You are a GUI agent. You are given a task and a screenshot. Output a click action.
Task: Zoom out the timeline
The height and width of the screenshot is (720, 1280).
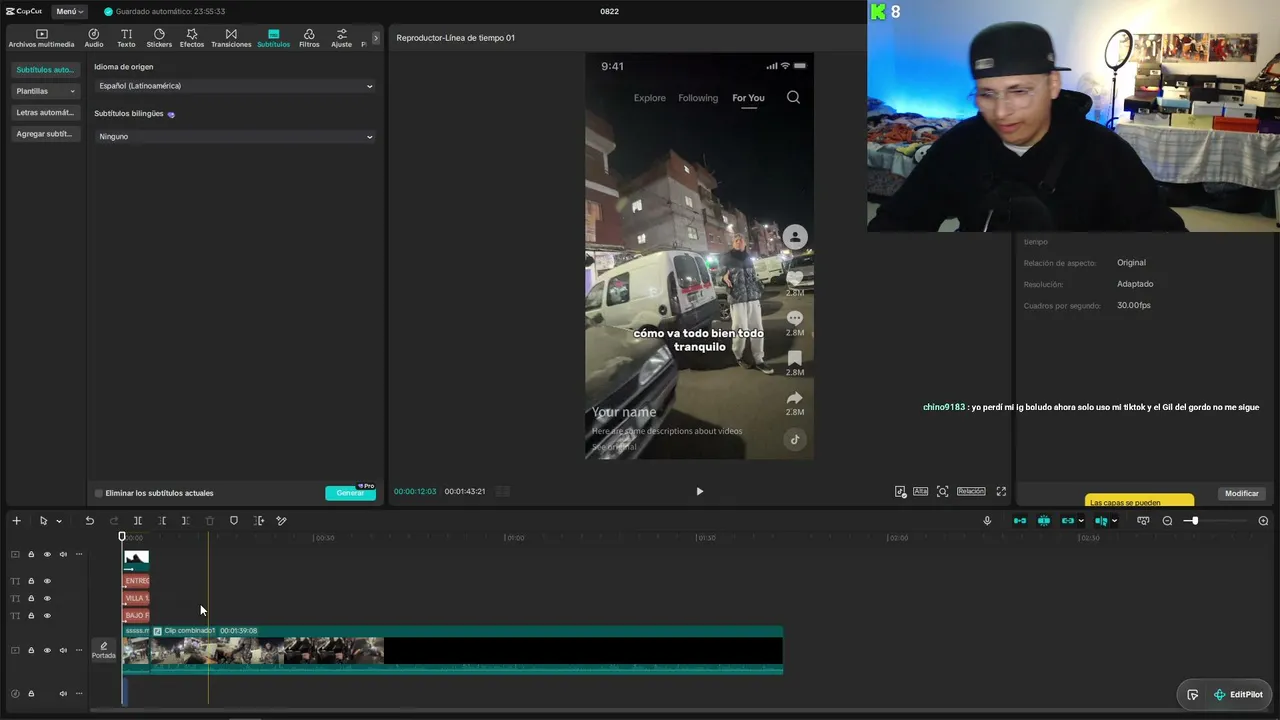[x=1167, y=521]
